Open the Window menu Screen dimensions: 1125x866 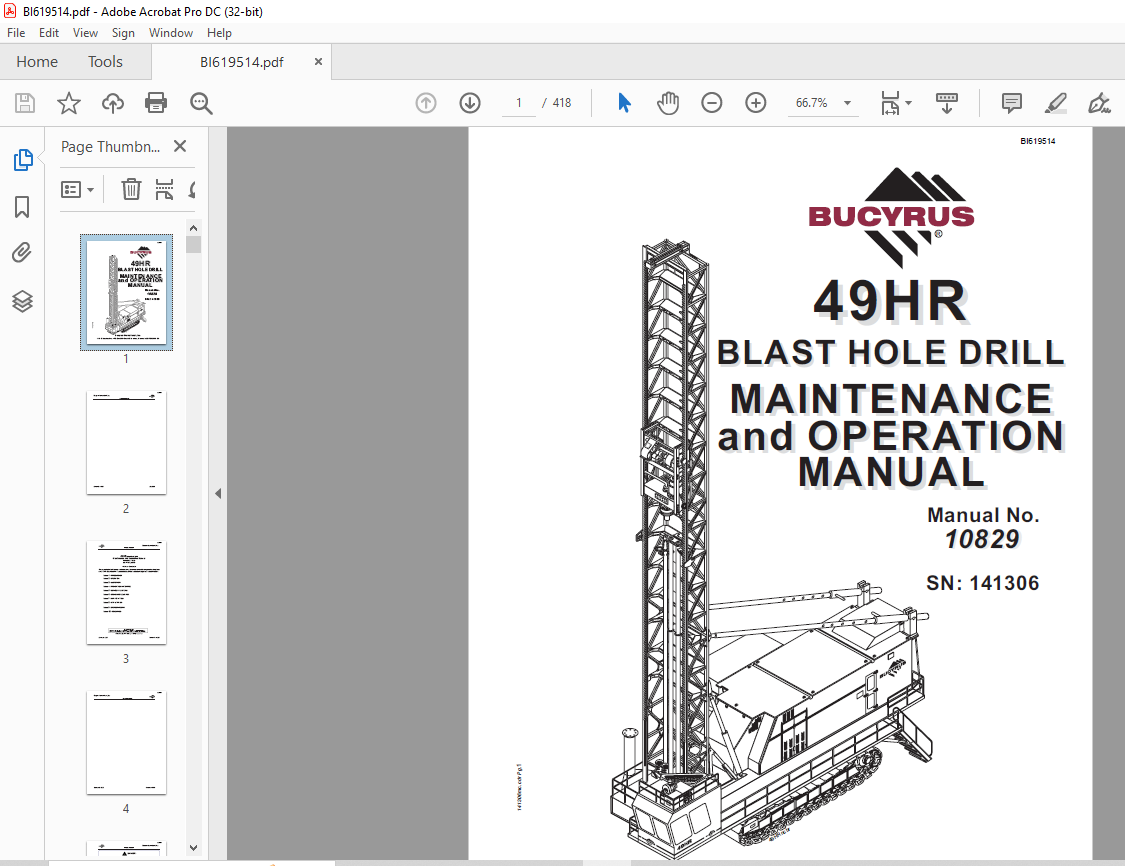[x=171, y=33]
